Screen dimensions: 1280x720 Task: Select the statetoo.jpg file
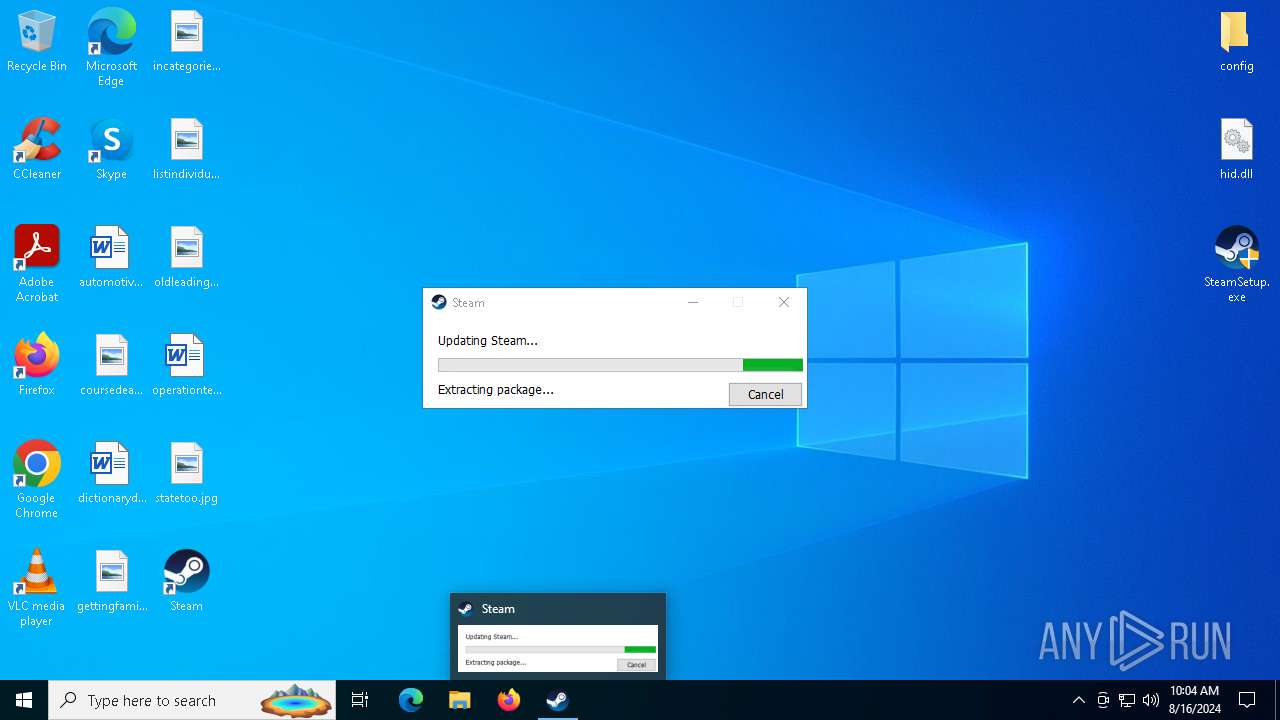tap(186, 474)
